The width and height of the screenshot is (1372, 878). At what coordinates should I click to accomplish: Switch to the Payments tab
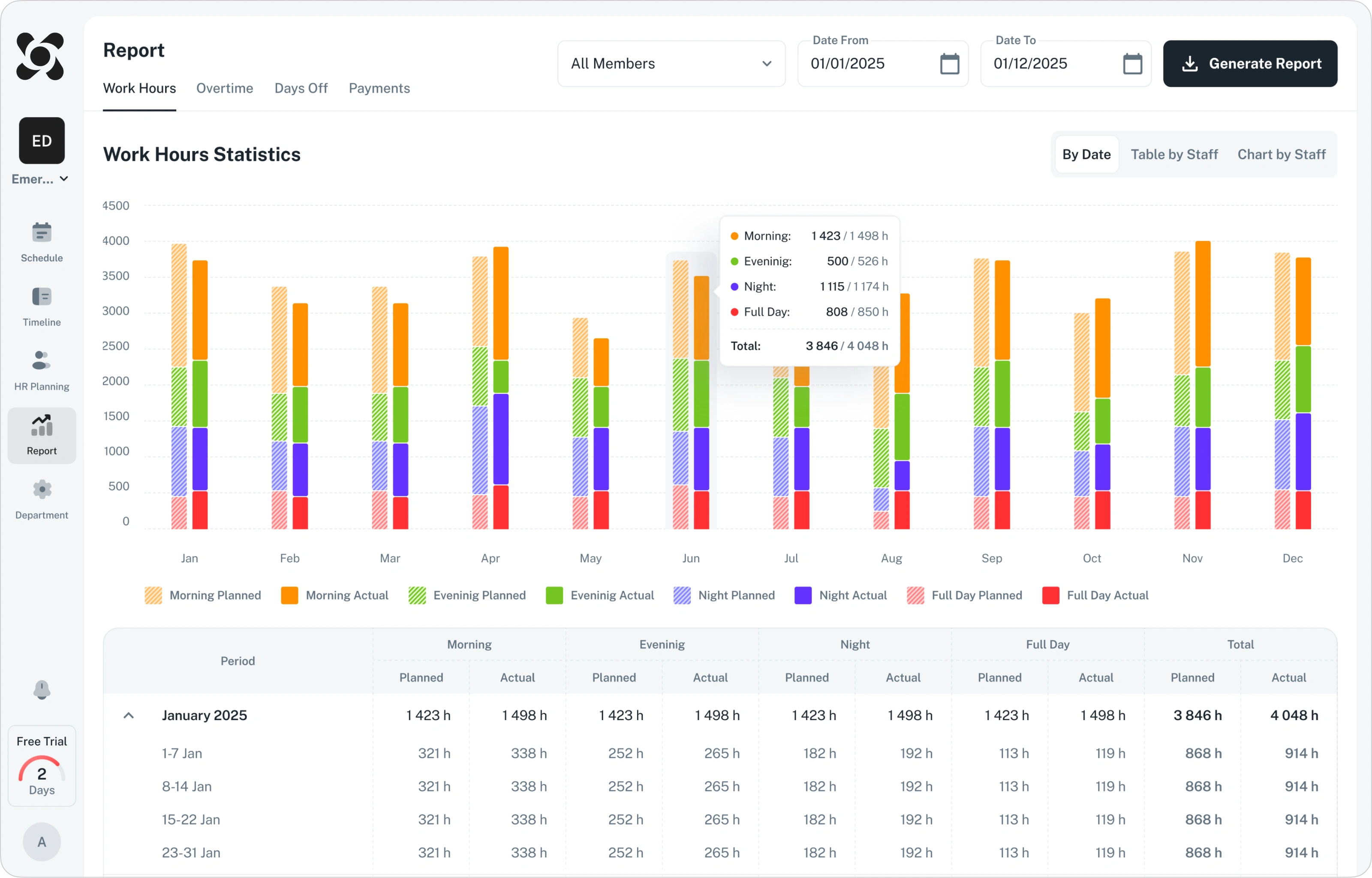click(379, 88)
